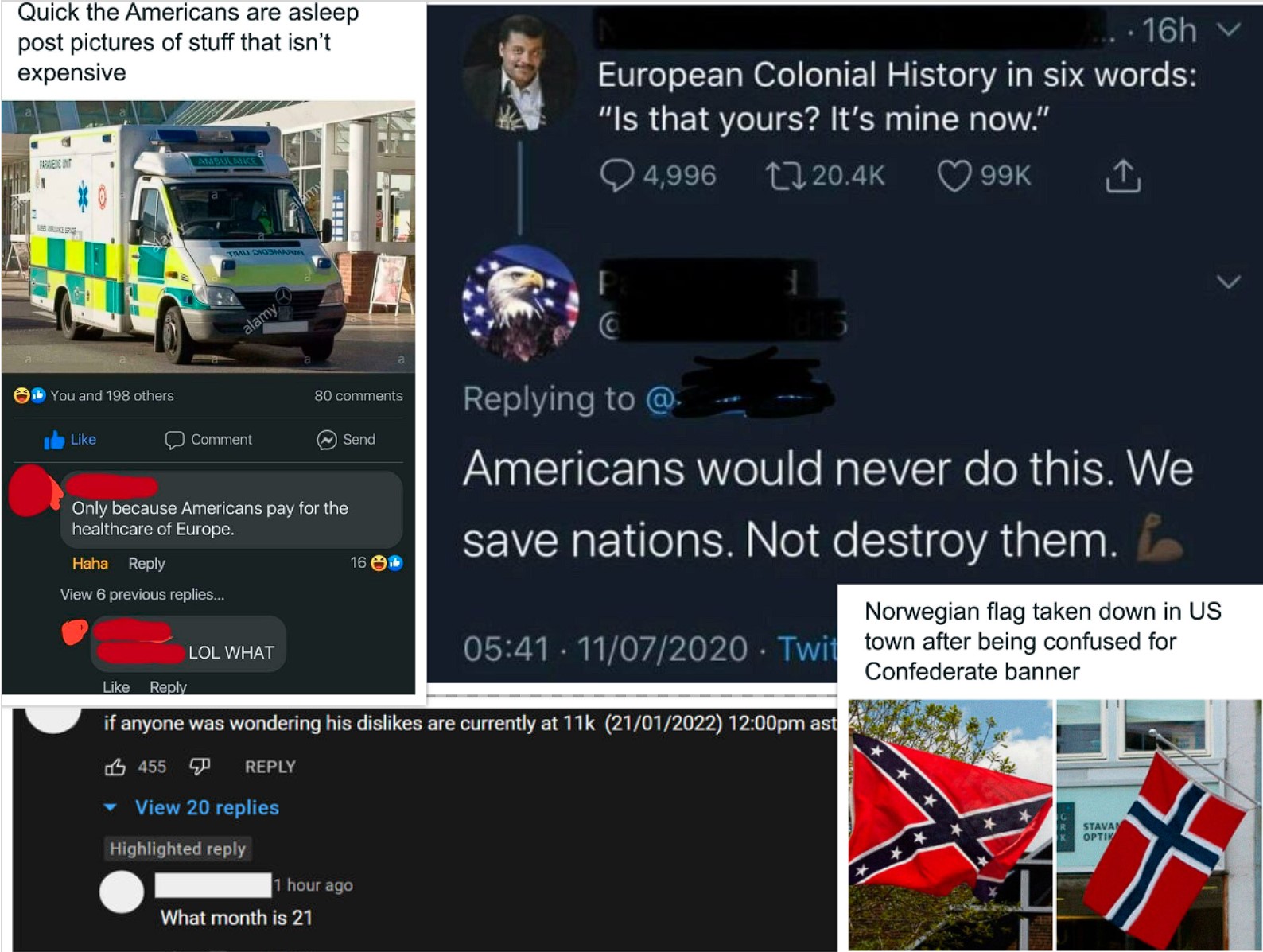Click the retweet icon showing 20.4K
Screen dimensions: 1263x952
(x=784, y=176)
